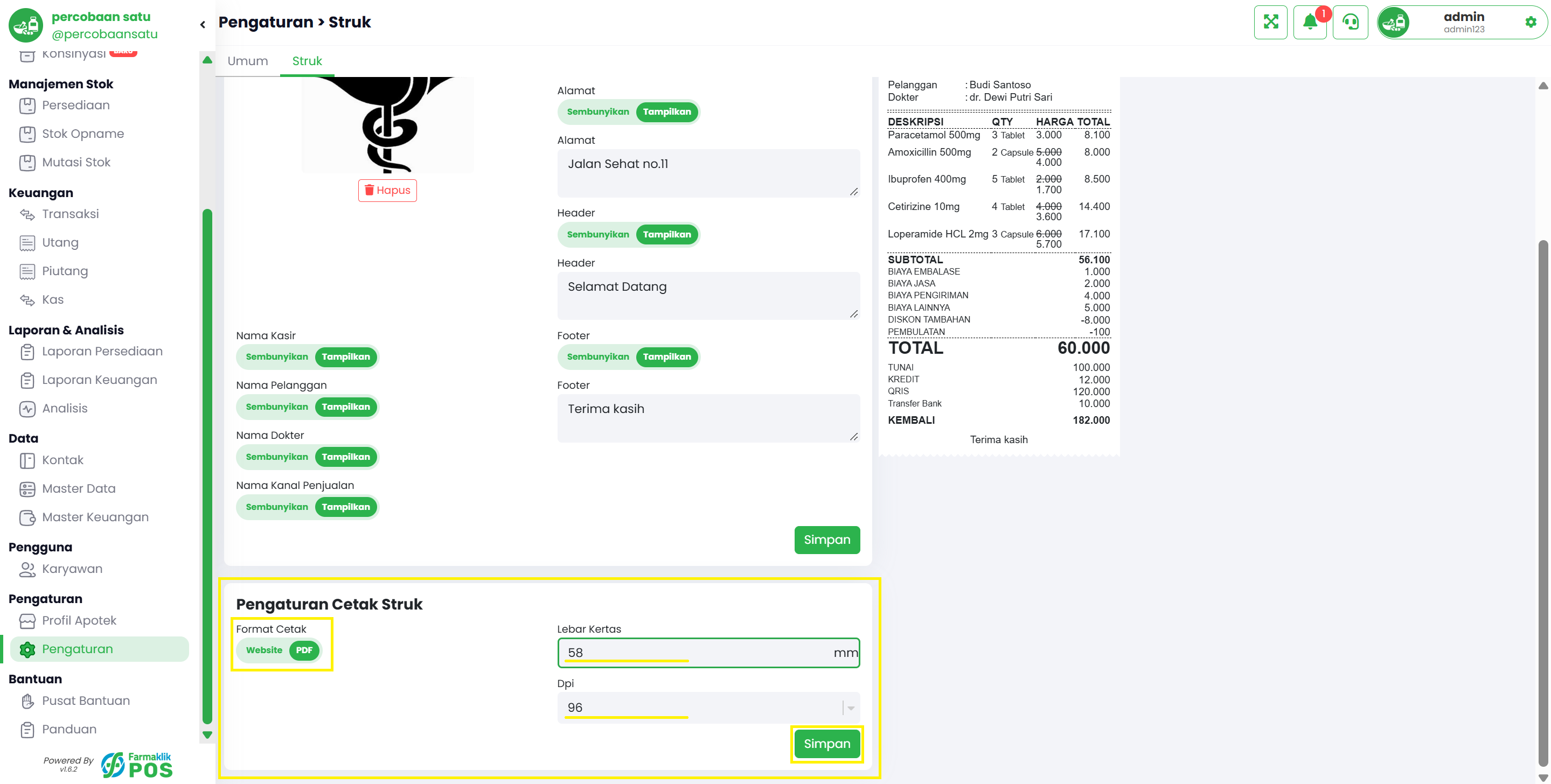Image resolution: width=1551 pixels, height=784 pixels.
Task: Hide Nama Dokter with Sembunyikan
Action: pos(276,457)
